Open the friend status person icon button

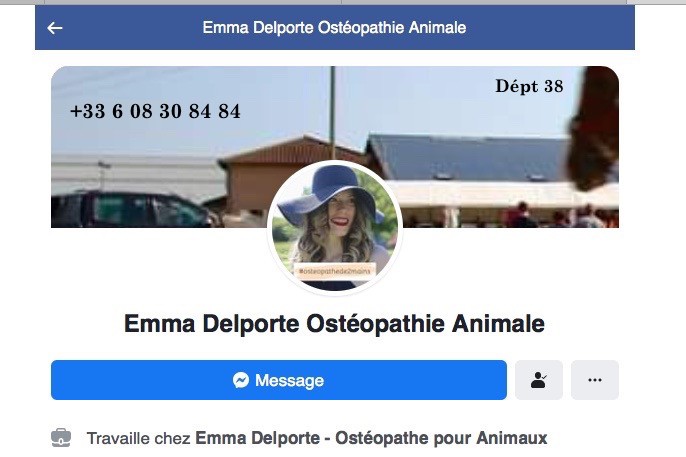click(x=539, y=380)
